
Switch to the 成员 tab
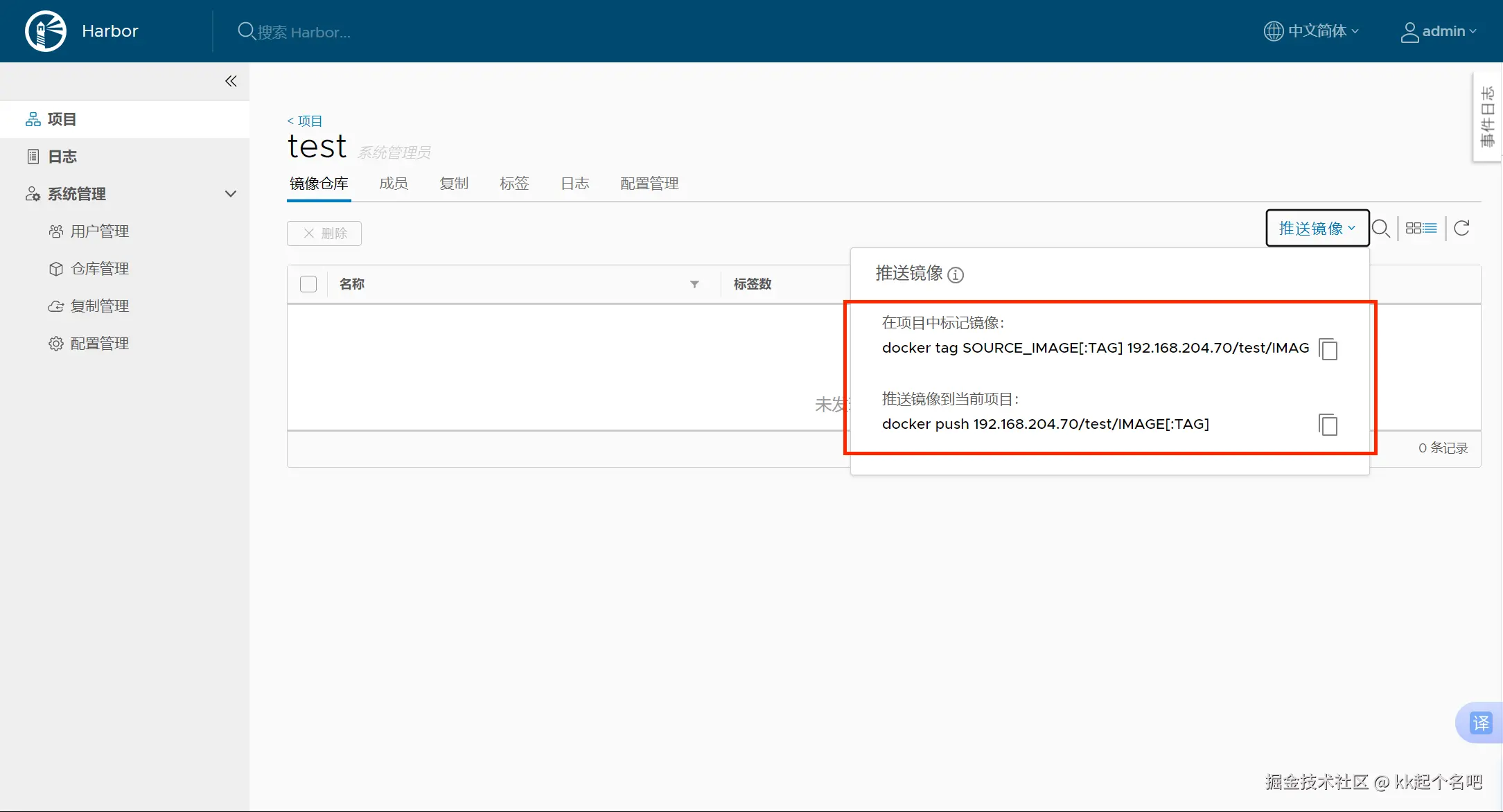pos(394,184)
